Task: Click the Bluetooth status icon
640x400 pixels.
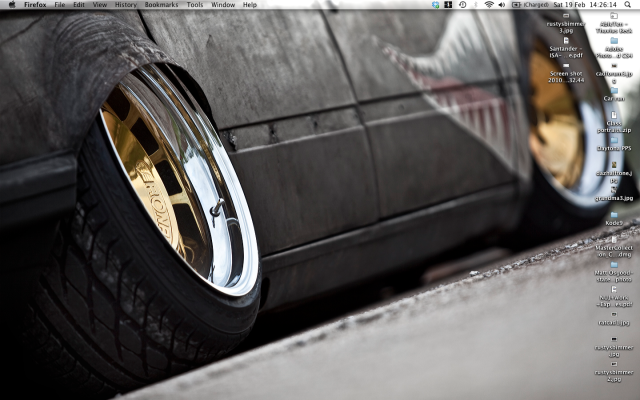Action: tap(476, 4)
